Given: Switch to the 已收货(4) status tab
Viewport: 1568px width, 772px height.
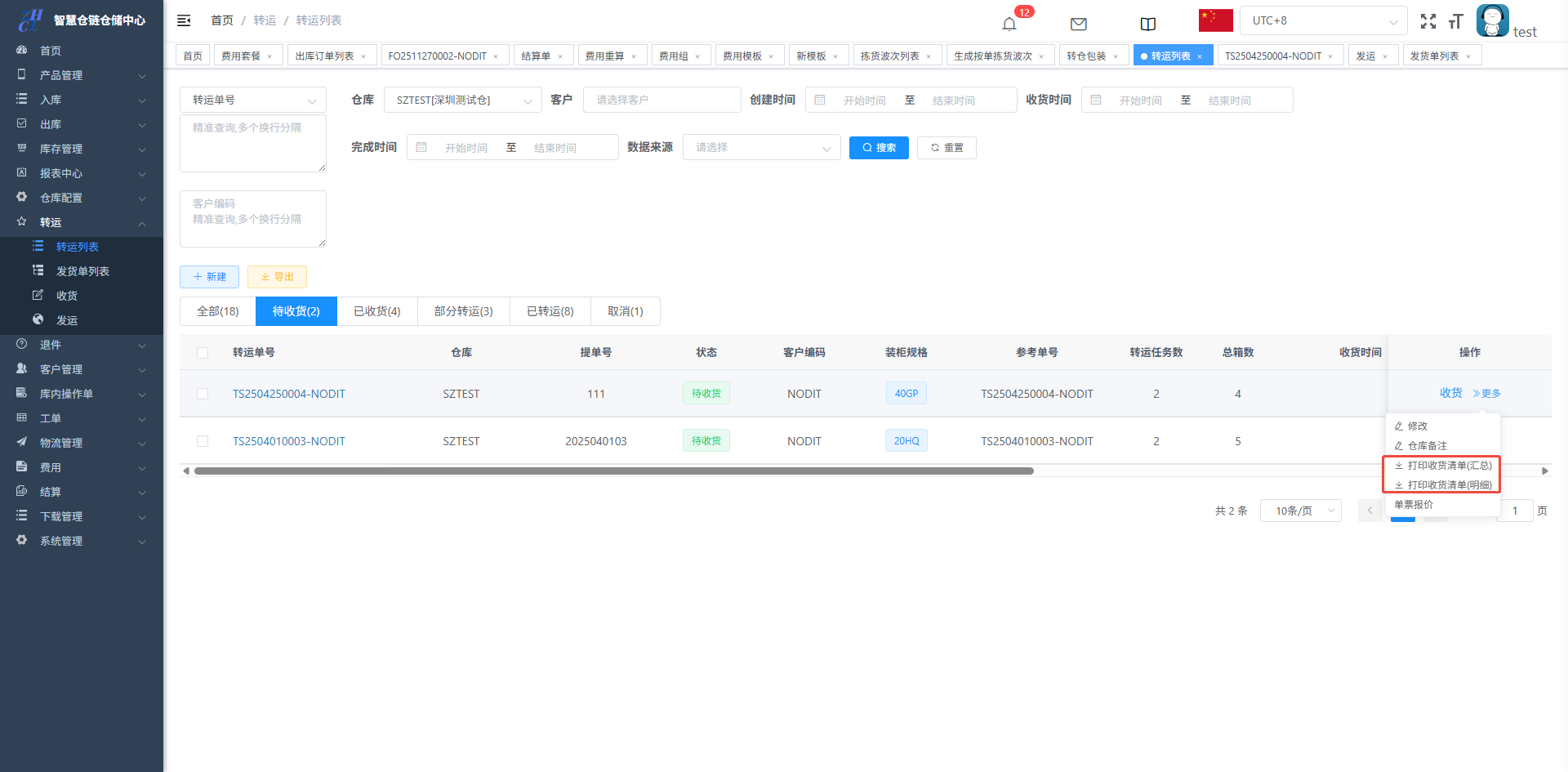Looking at the screenshot, I should (x=376, y=311).
